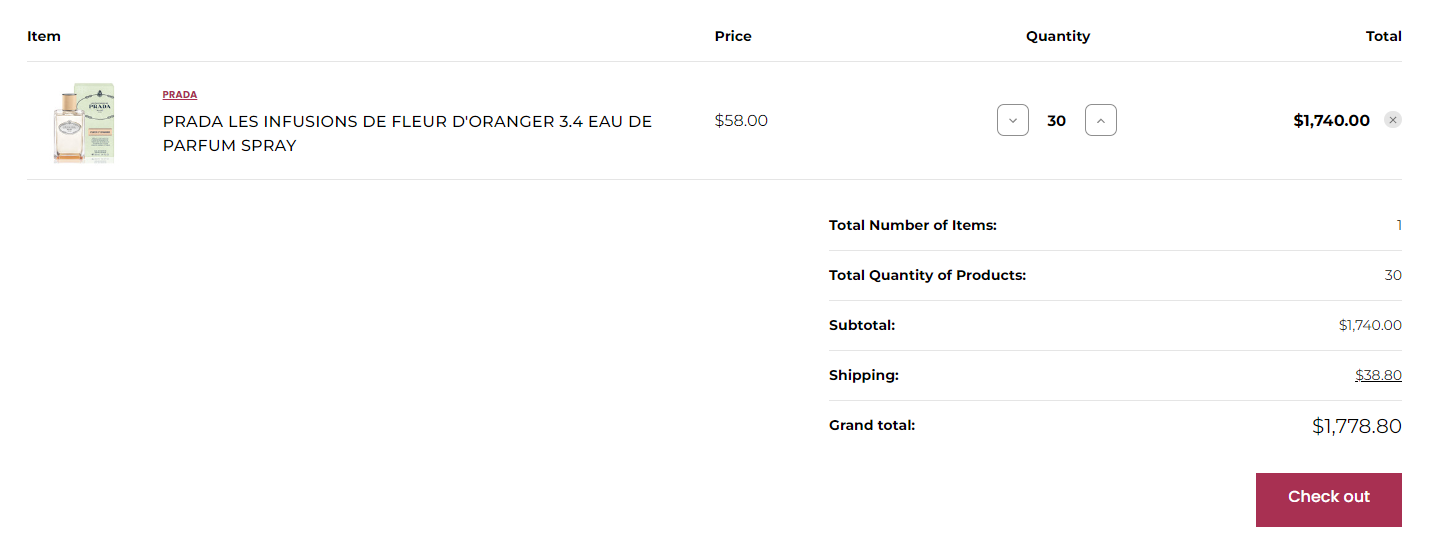Screen dimensions: 1445x551
Task: Click the $1,778.80 grand total amount
Action: 1356,426
